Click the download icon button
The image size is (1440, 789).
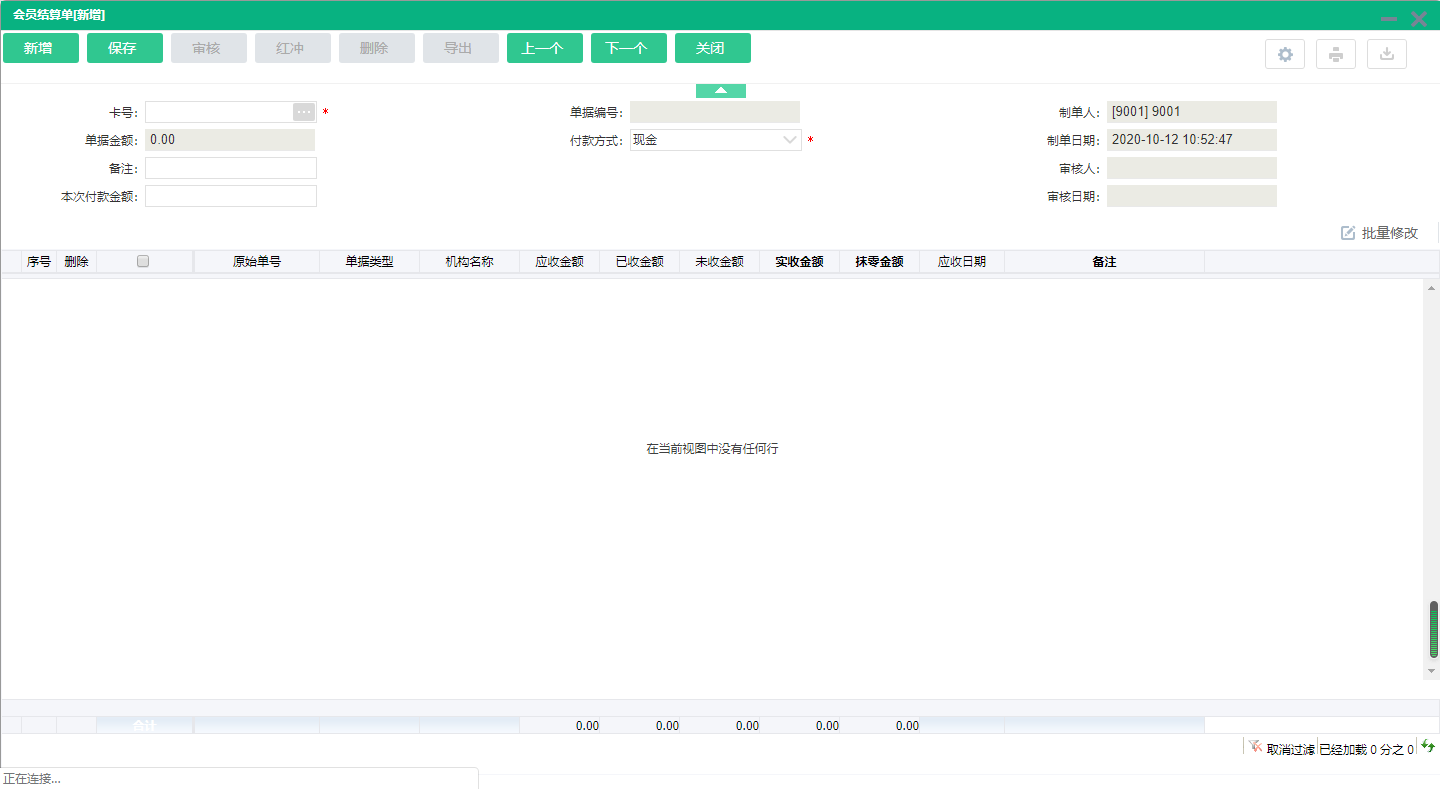coord(1387,54)
